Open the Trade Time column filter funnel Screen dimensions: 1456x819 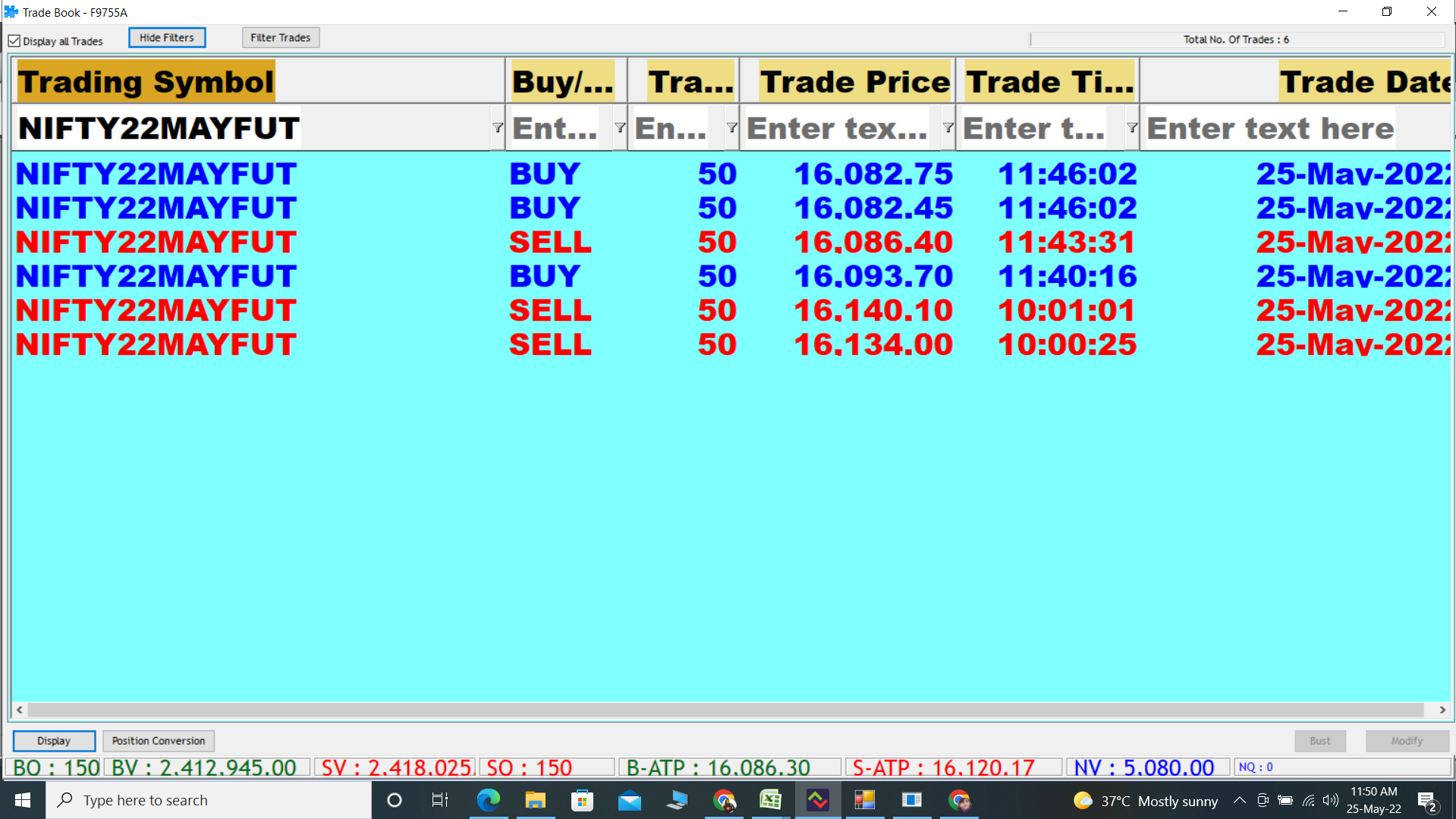pyautogui.click(x=1132, y=127)
